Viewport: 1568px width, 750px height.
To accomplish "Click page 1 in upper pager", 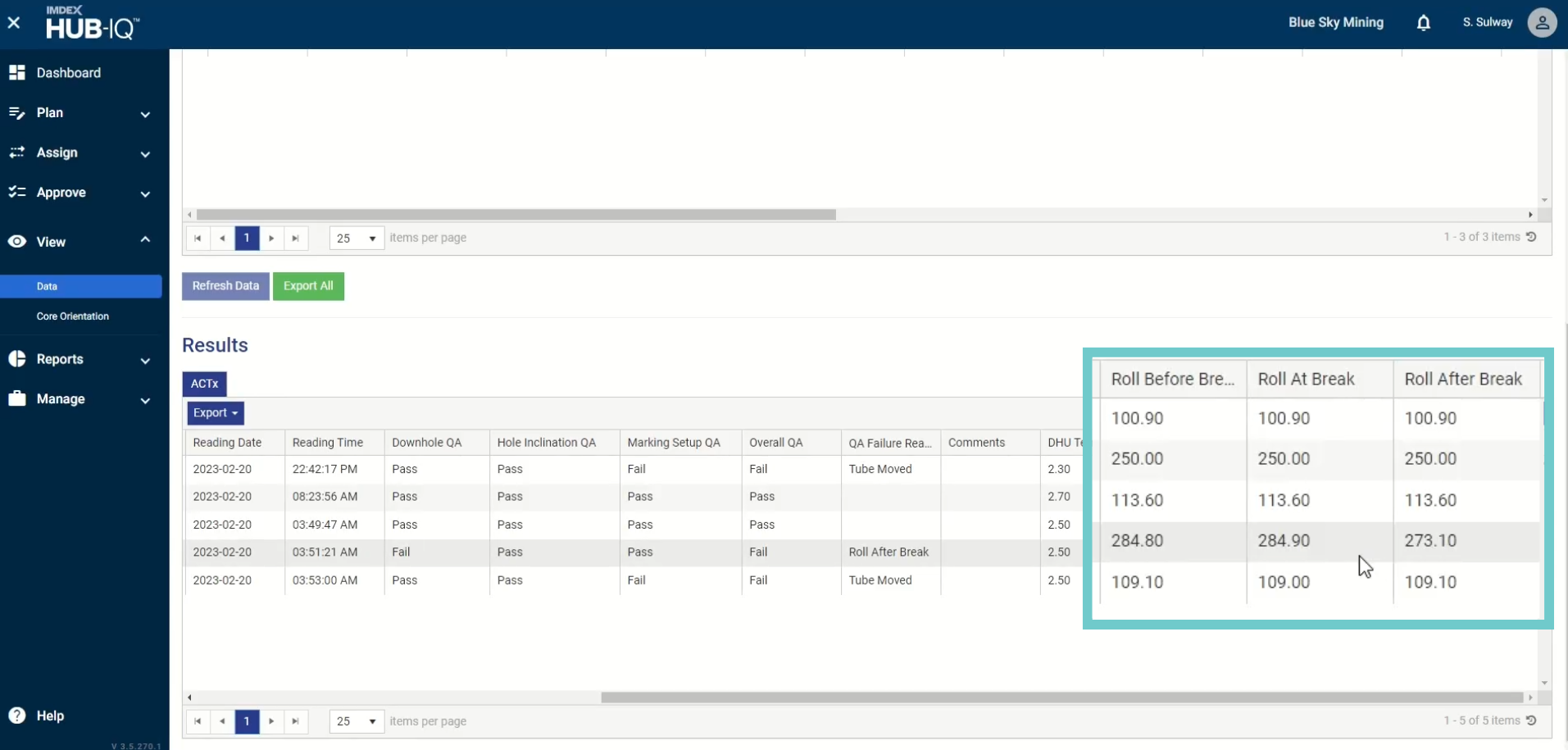I will pyautogui.click(x=247, y=238).
